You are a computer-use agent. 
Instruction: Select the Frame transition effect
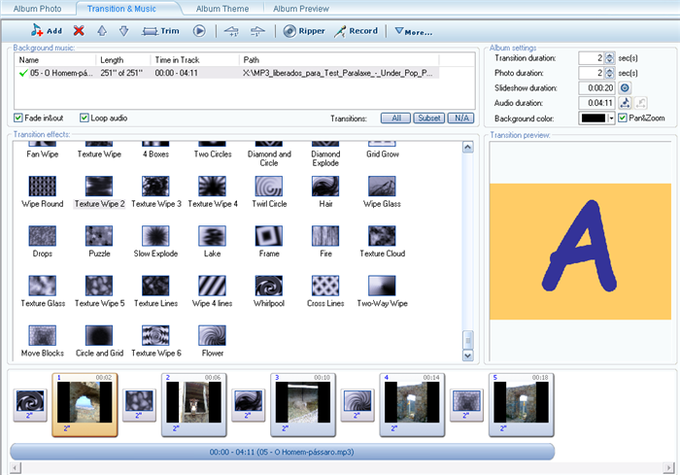pos(269,242)
